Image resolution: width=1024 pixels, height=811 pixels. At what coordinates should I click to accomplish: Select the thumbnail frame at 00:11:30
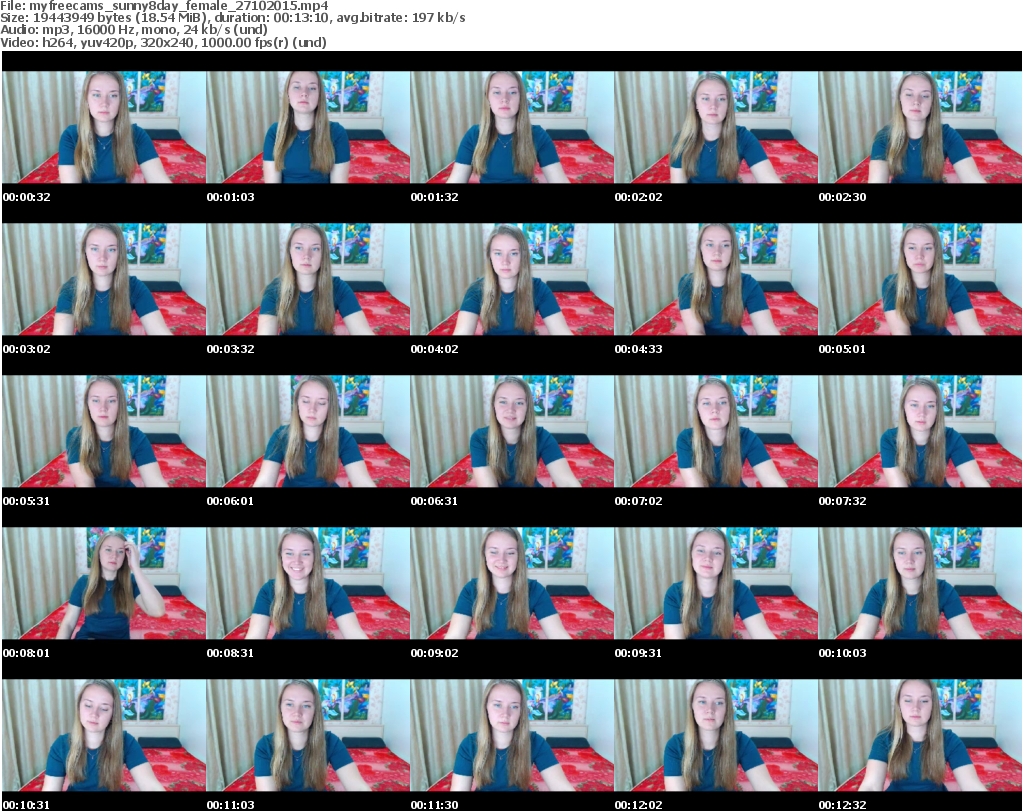[512, 735]
